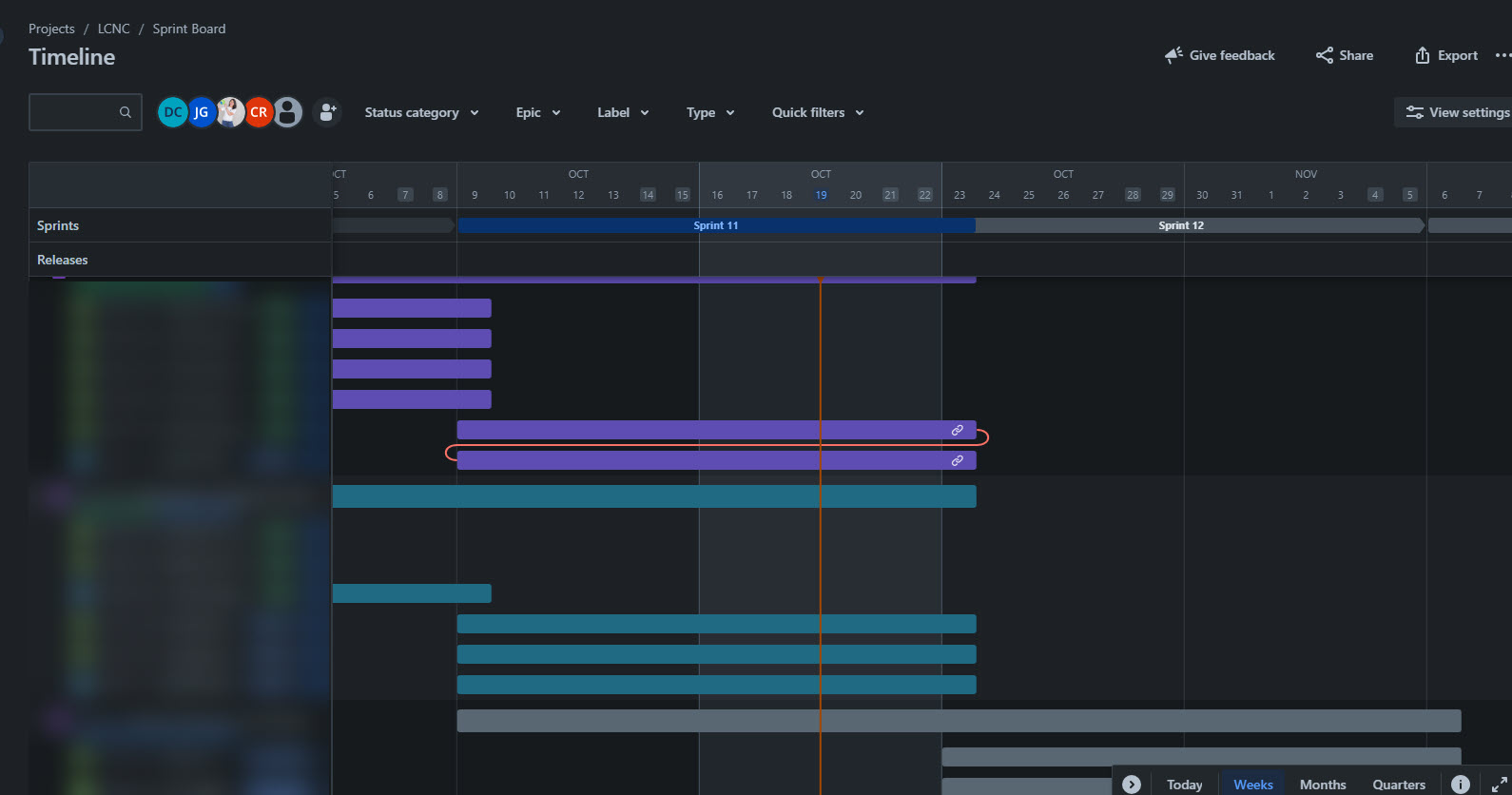The width and height of the screenshot is (1512, 795).
Task: Click the View settings sliders icon
Action: click(1415, 112)
